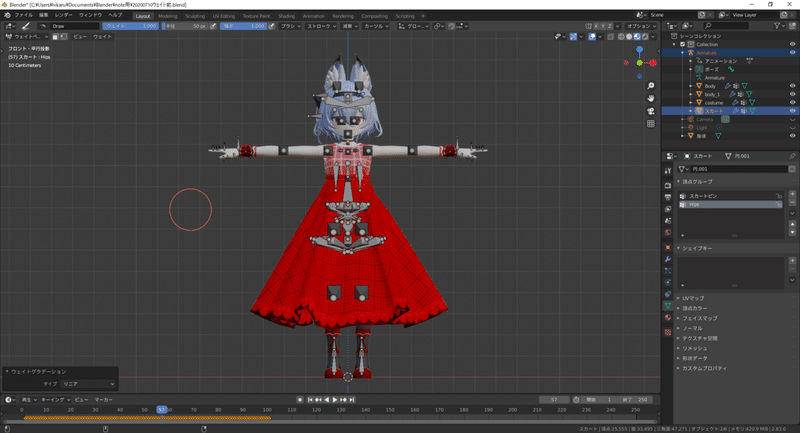The width and height of the screenshot is (800, 433).
Task: Open the Texture properties checker tab
Action: point(668,332)
